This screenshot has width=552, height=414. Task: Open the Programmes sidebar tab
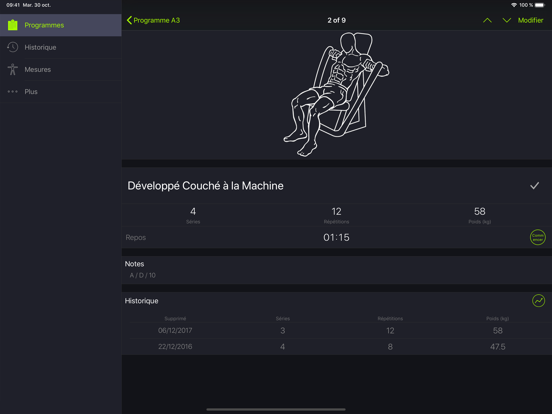(x=61, y=25)
